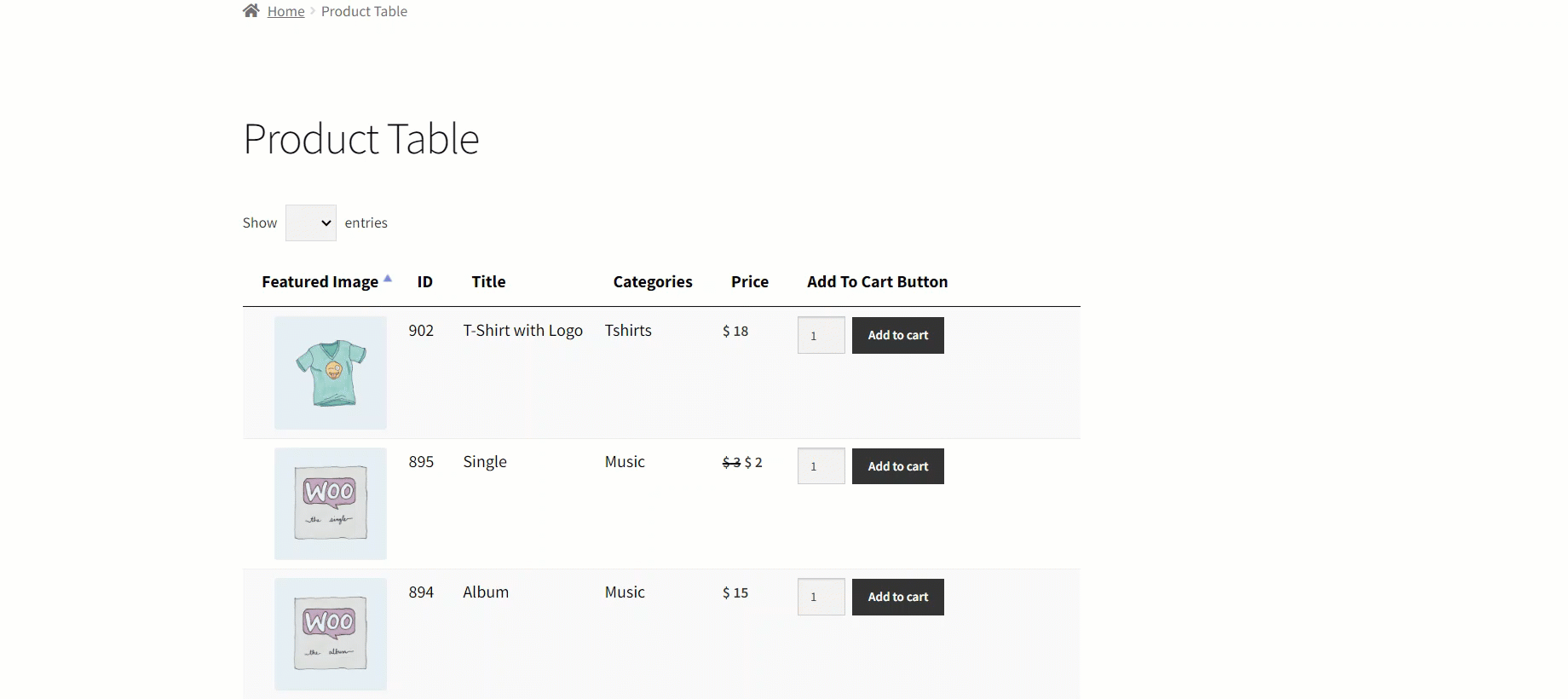Click the Album product Woo thumbnail
Screen dimensions: 1568x699
pyautogui.click(x=331, y=634)
